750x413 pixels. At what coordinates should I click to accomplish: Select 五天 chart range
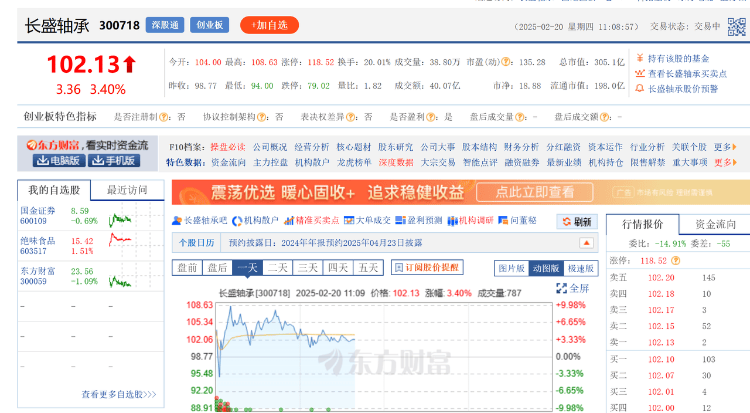click(x=369, y=268)
